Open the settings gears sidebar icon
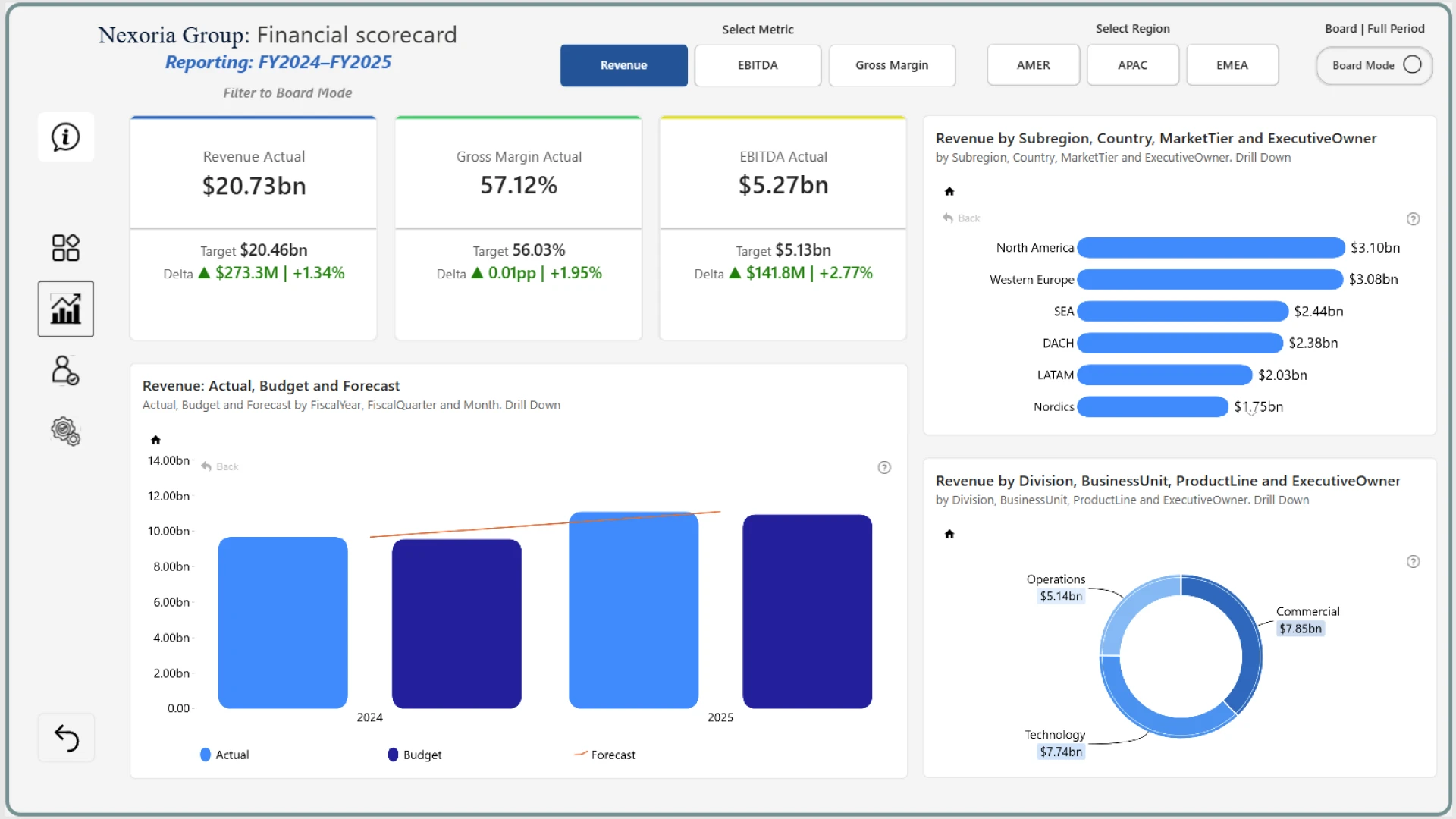Image resolution: width=1456 pixels, height=819 pixels. coord(66,431)
